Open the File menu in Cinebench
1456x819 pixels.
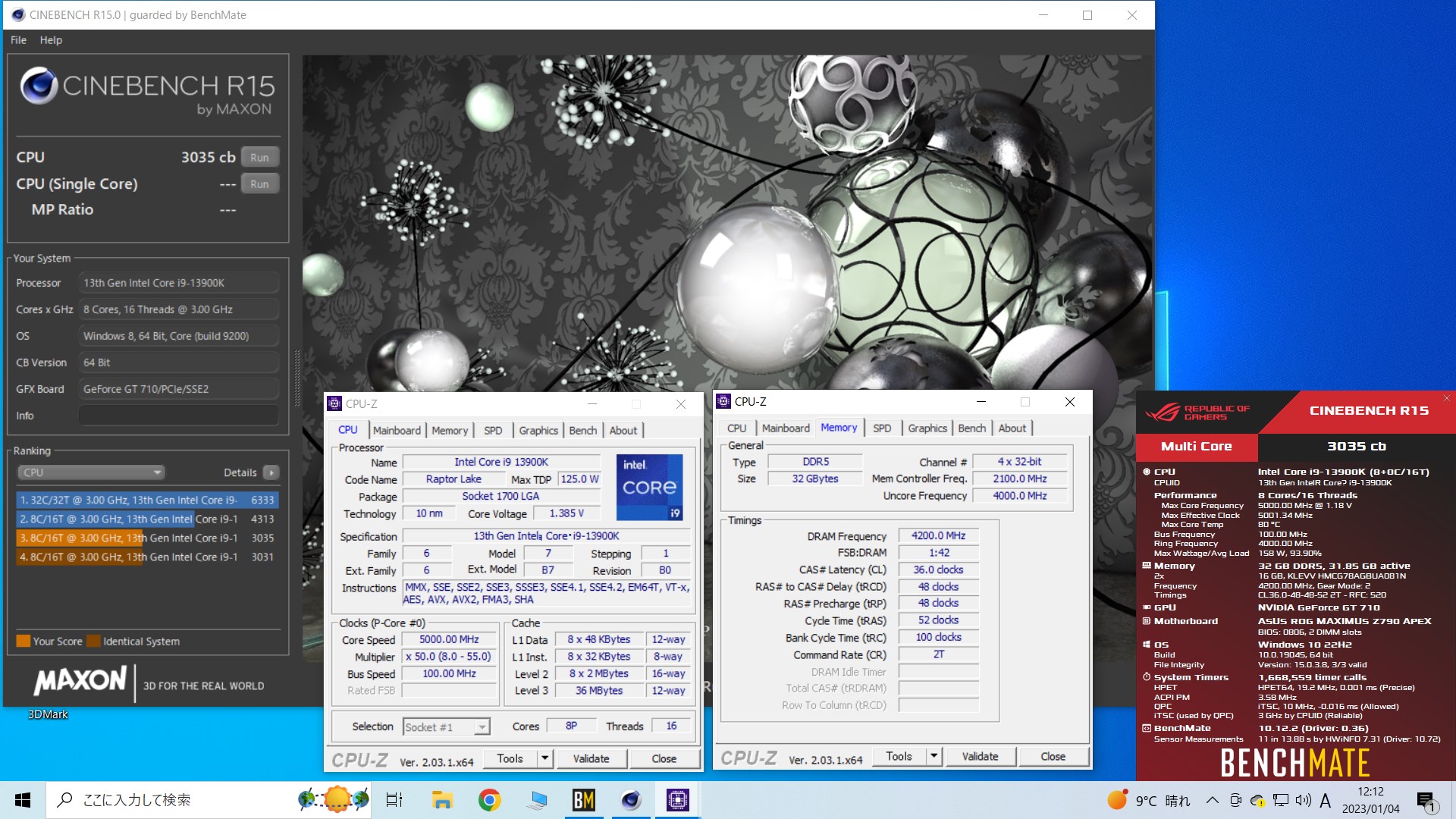pos(18,40)
